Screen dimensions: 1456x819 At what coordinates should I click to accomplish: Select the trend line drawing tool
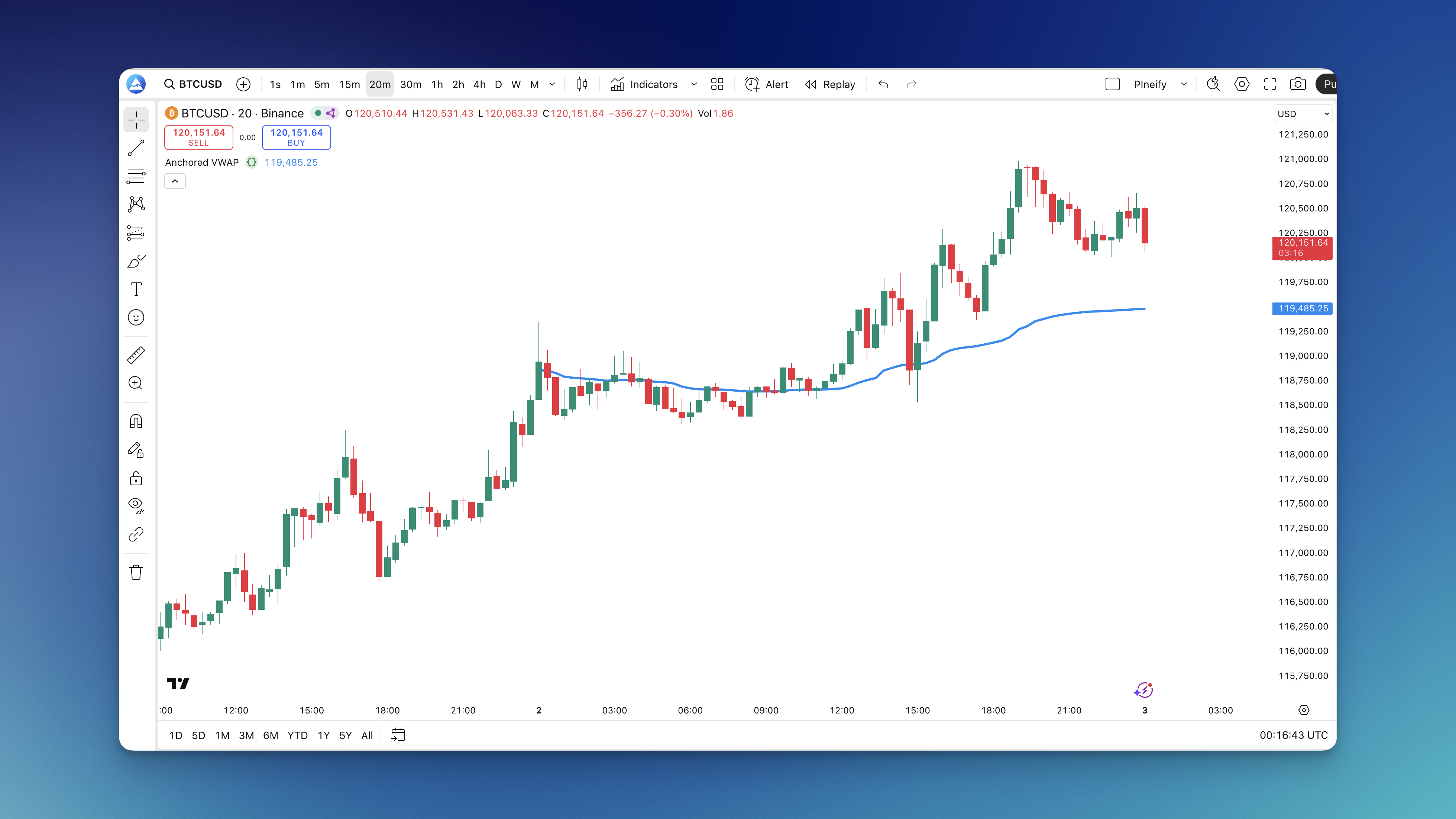click(136, 148)
